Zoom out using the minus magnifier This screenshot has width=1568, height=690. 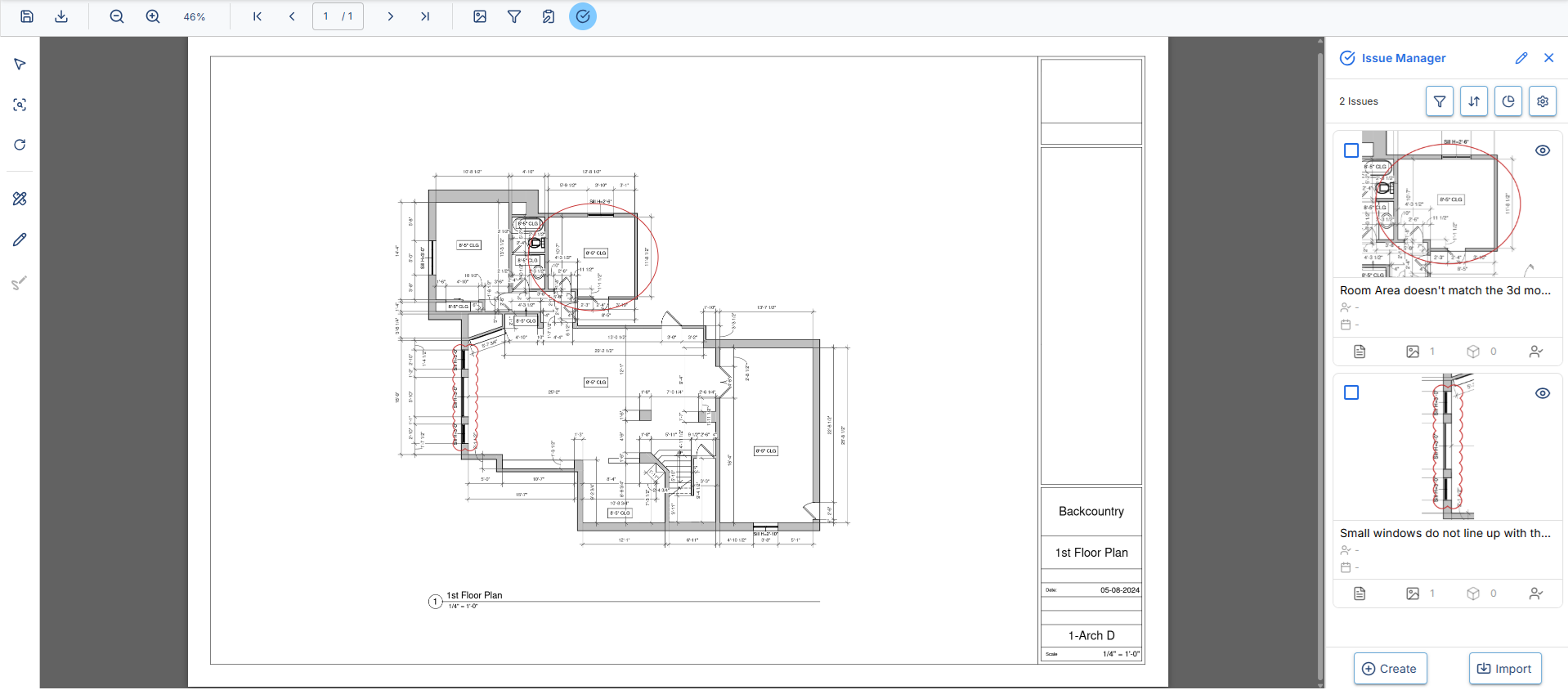117,16
